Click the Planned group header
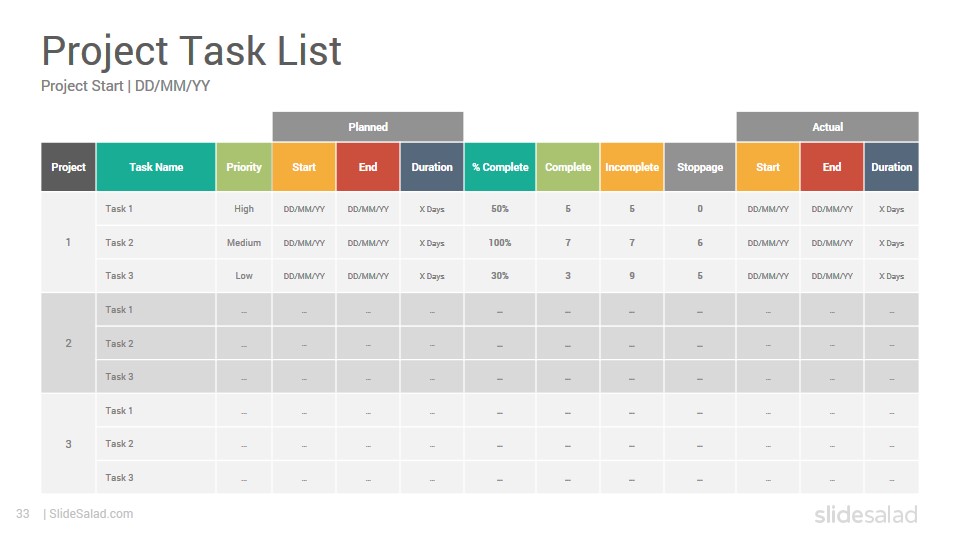 367,127
